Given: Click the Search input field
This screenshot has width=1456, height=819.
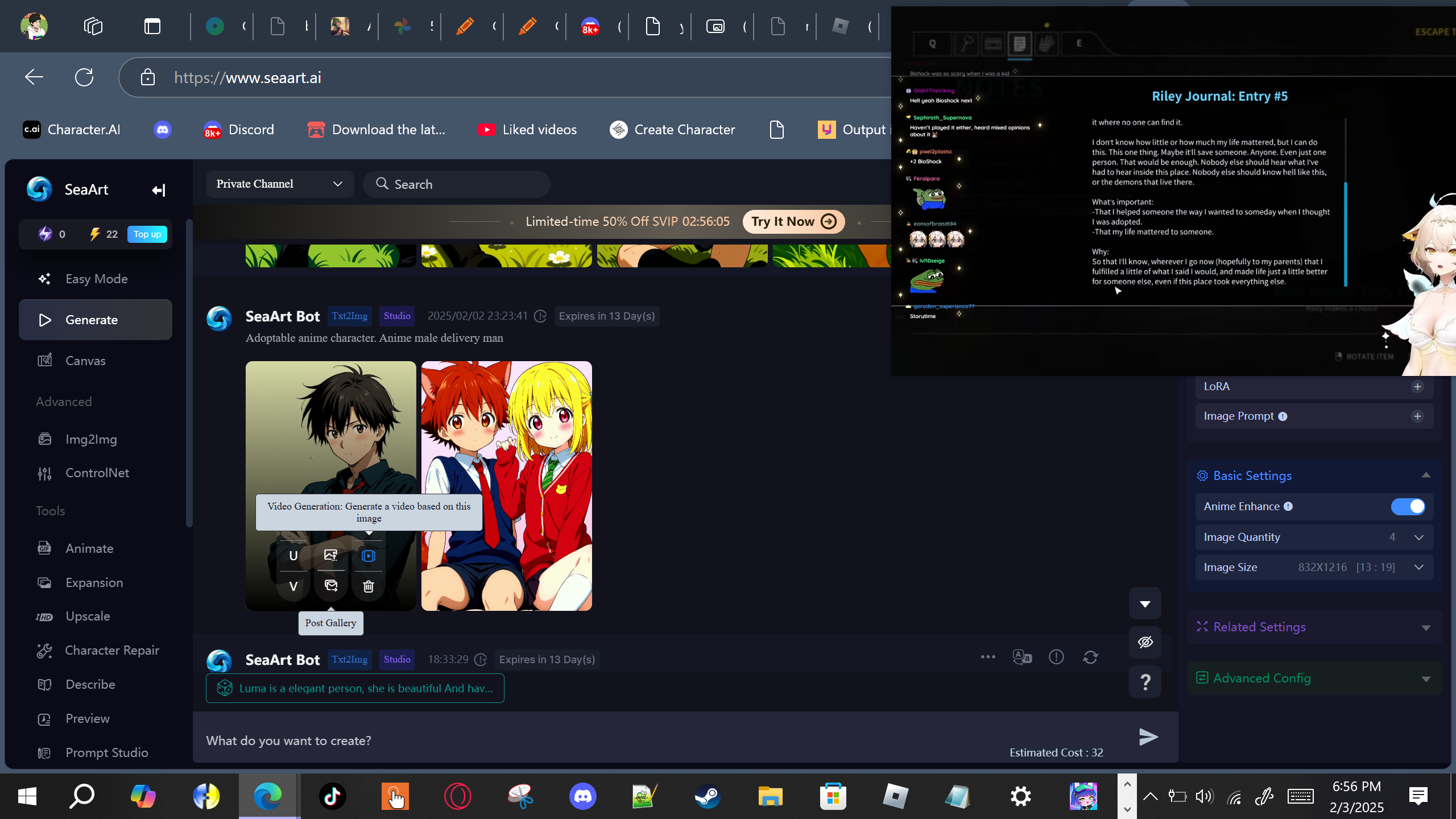Looking at the screenshot, I should [x=457, y=184].
